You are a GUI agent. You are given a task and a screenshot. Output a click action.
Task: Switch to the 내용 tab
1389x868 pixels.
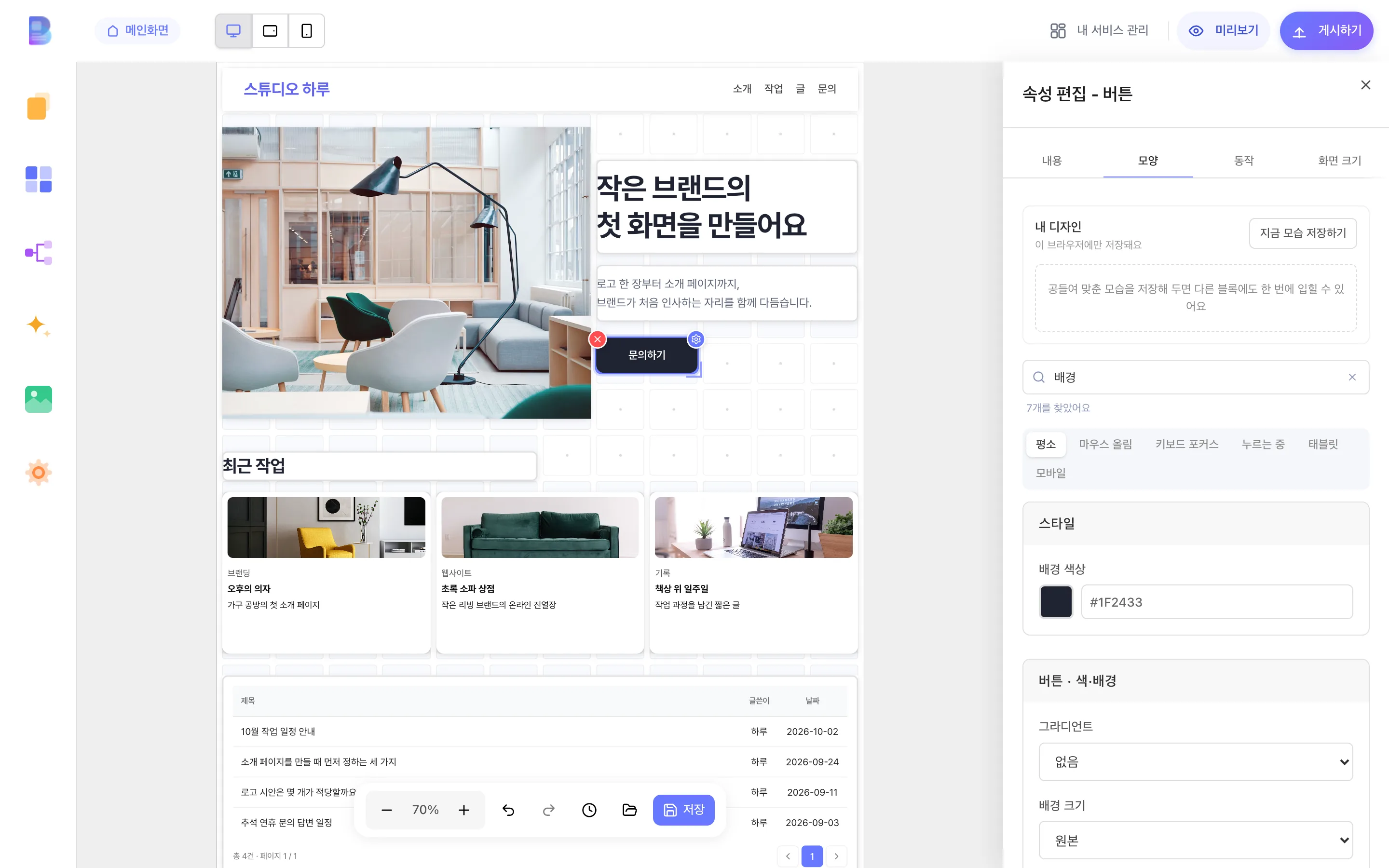pyautogui.click(x=1051, y=160)
